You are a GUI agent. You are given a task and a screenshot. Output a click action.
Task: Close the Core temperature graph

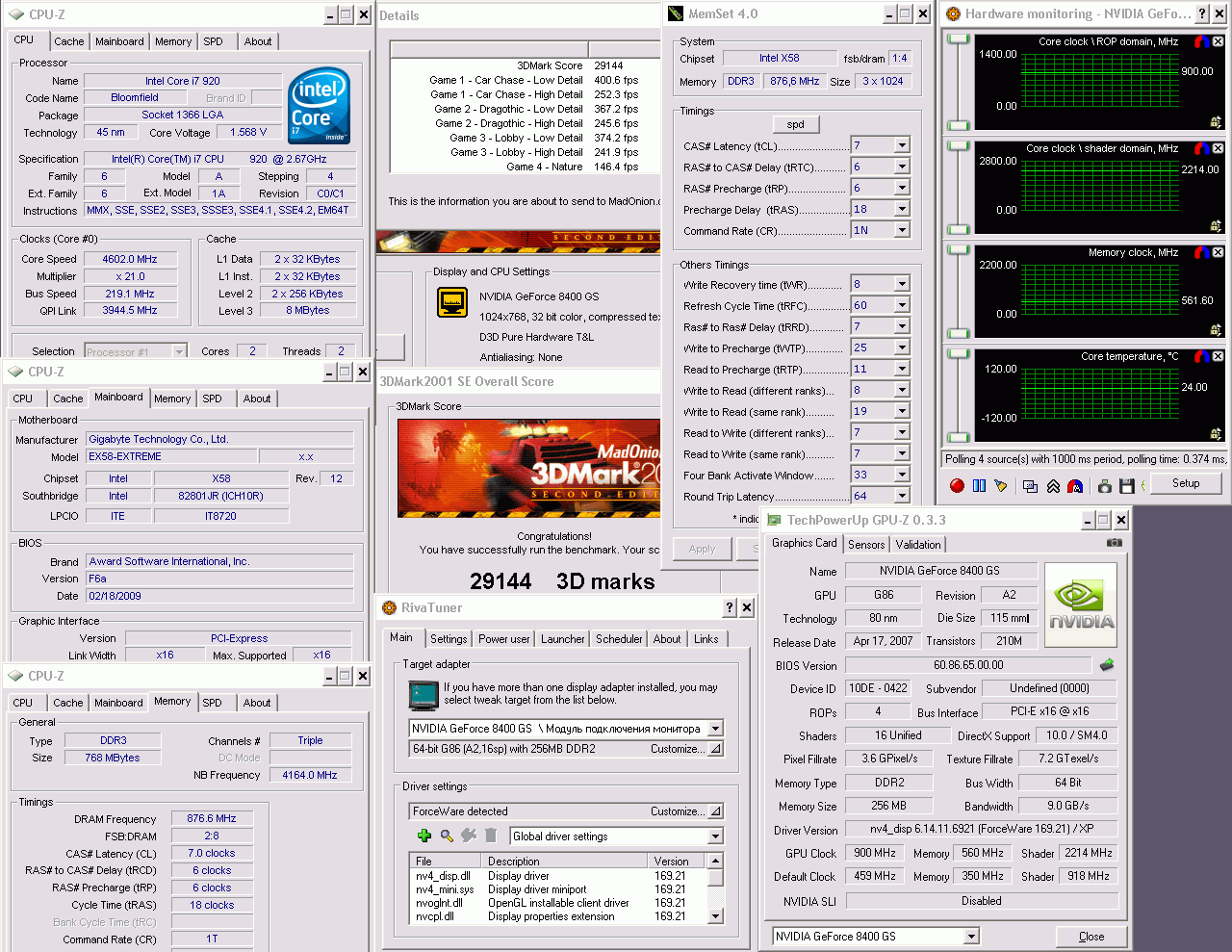[1219, 356]
